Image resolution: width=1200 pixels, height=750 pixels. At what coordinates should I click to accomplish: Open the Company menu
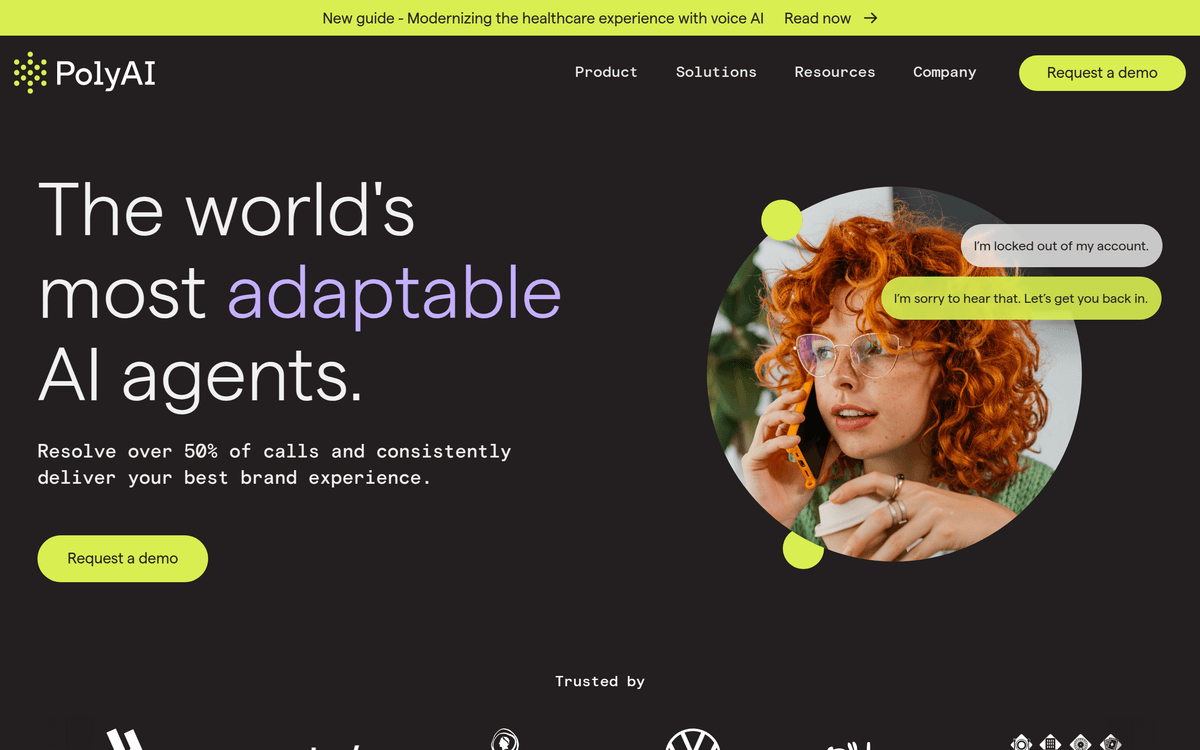(945, 72)
